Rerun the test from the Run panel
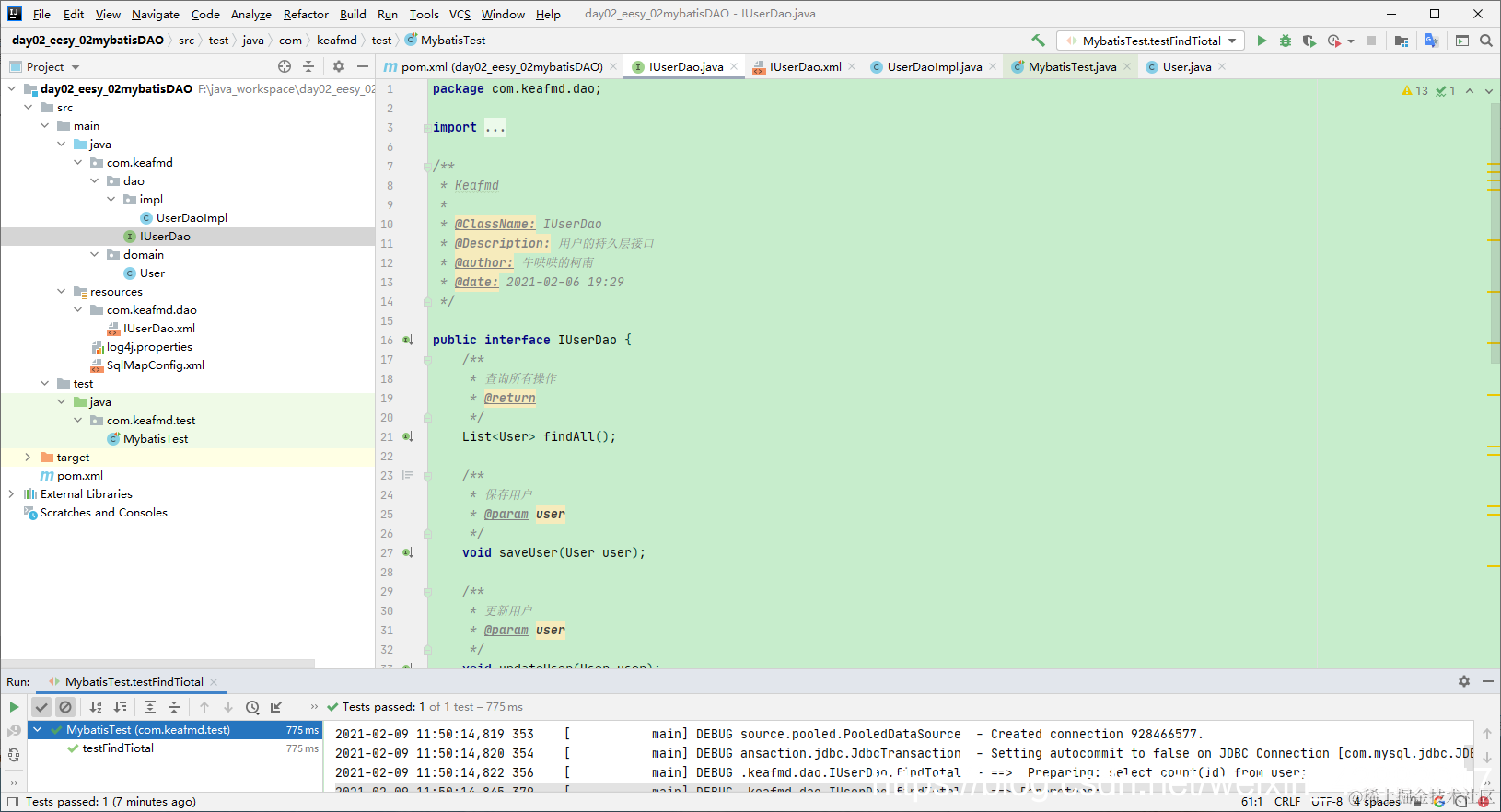Viewport: 1501px width, 812px height. point(14,707)
